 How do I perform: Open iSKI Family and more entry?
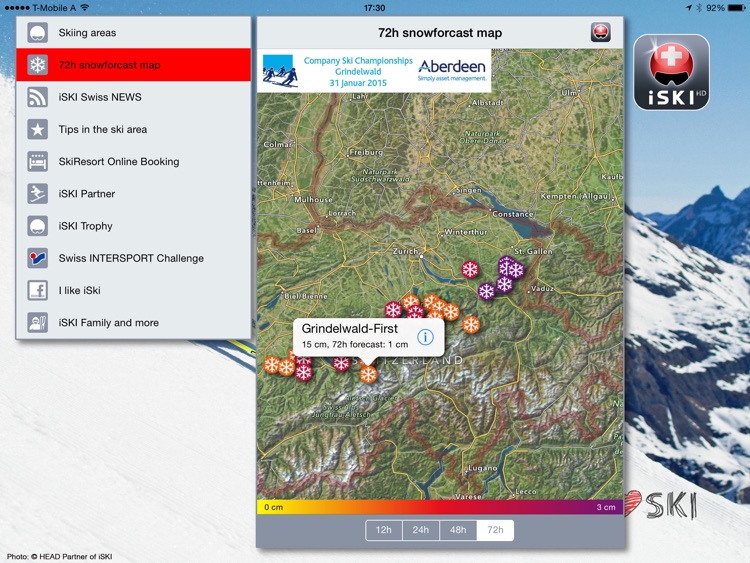[x=133, y=322]
